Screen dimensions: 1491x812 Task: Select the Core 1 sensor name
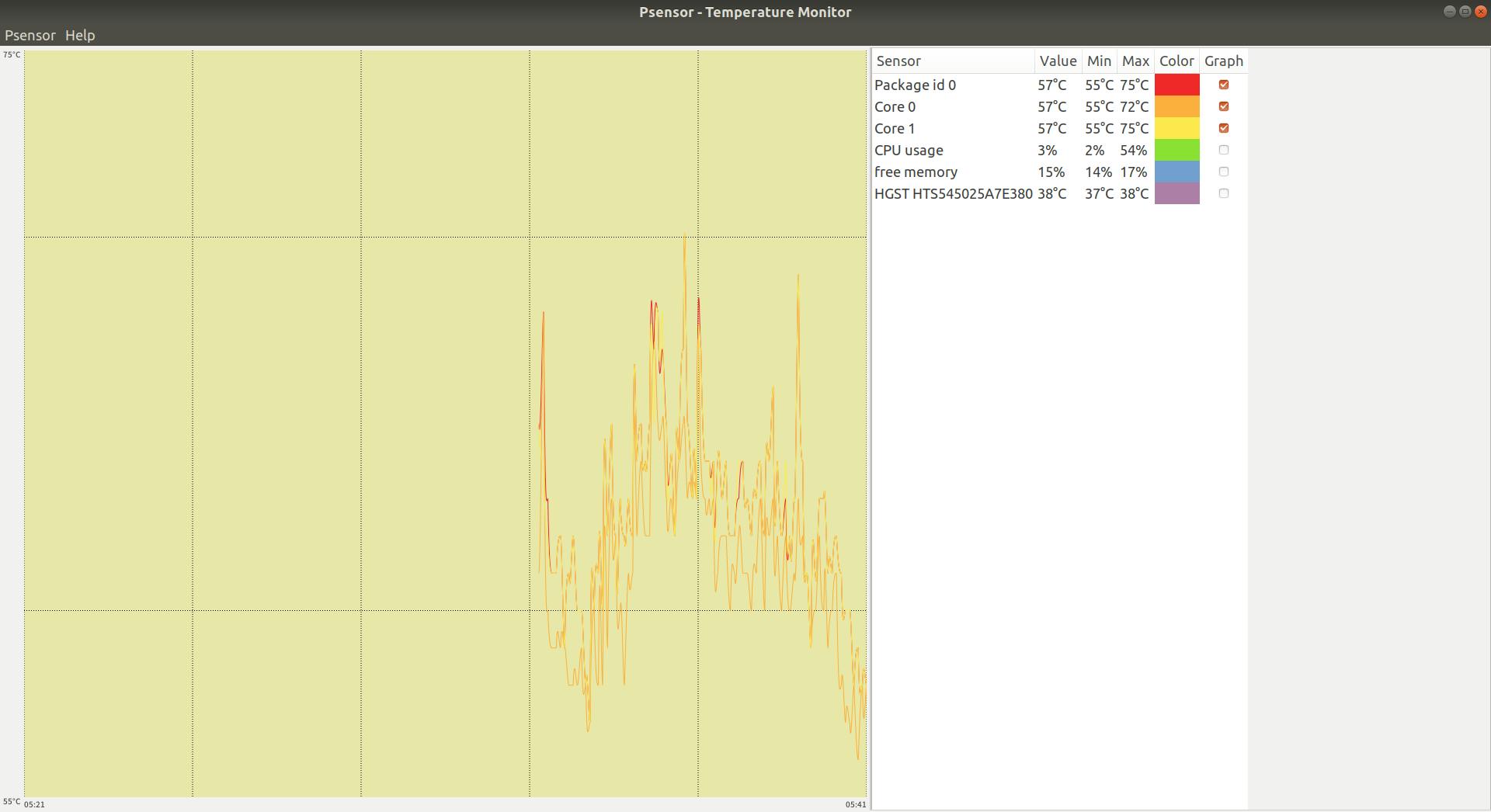[895, 128]
